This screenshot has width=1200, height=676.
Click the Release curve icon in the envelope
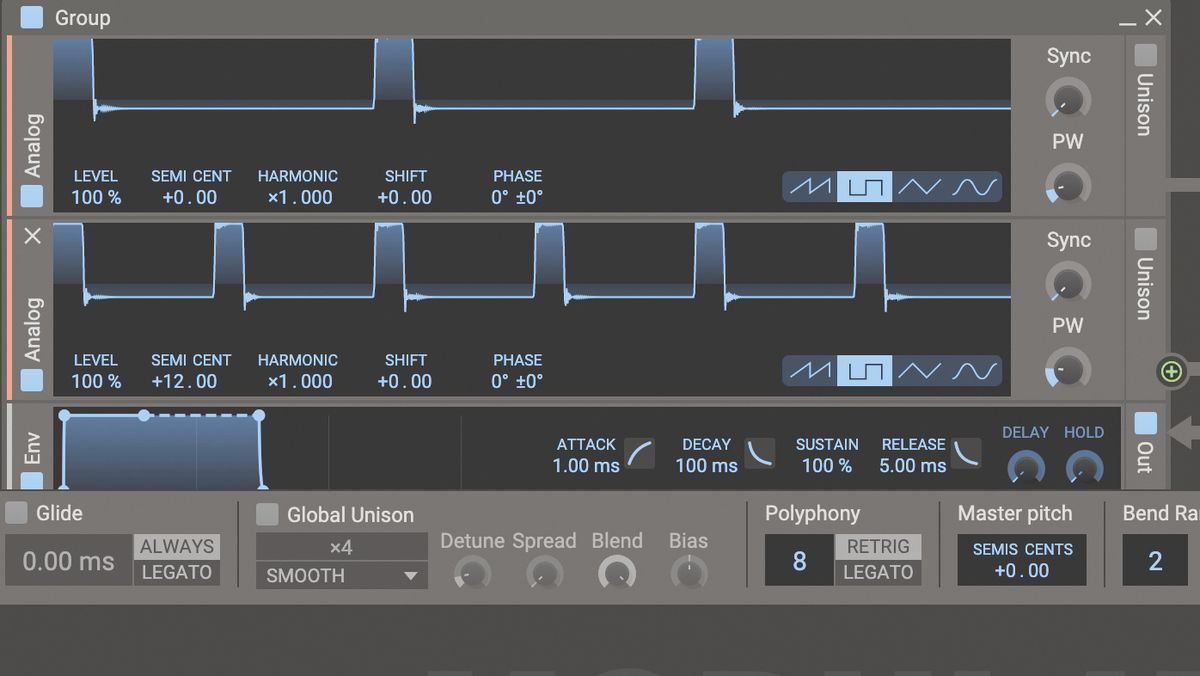963,455
